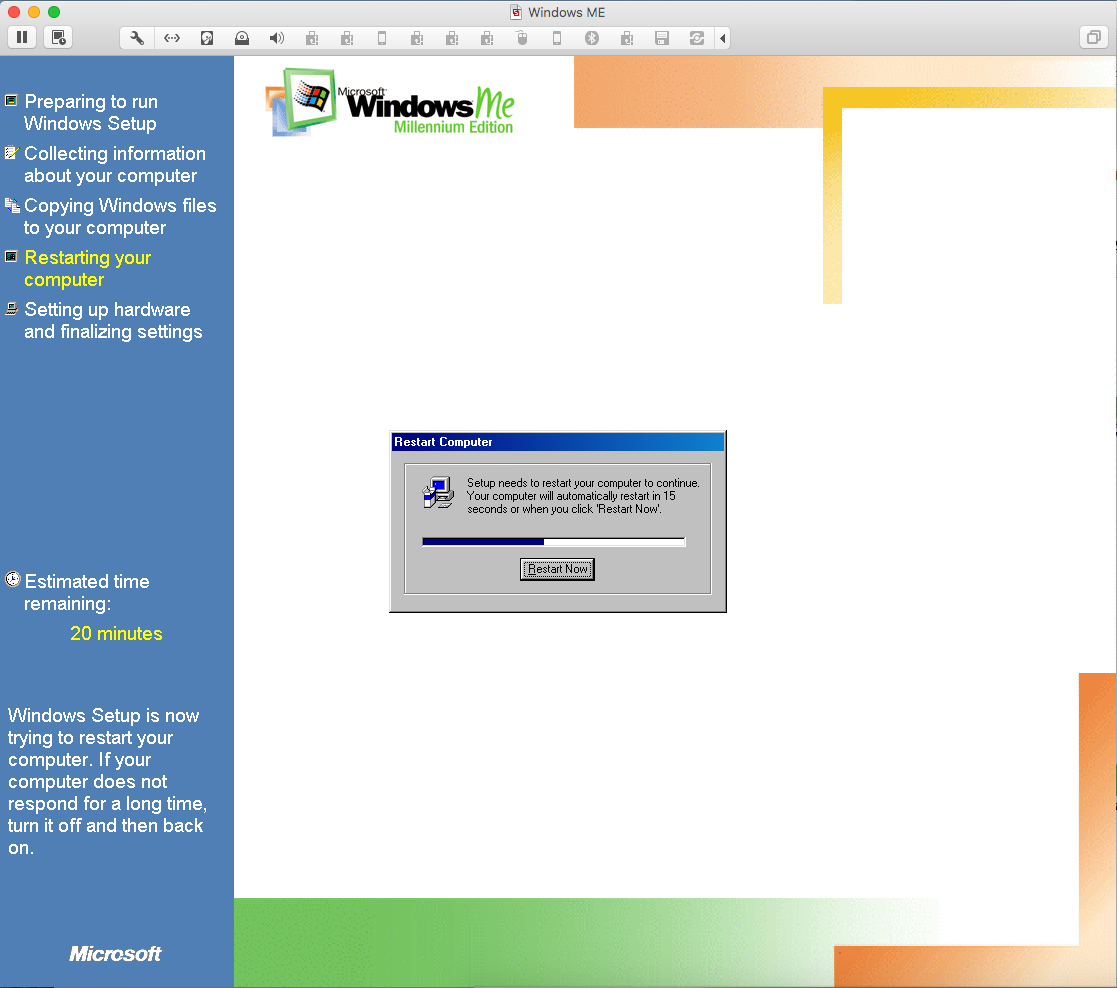Click the Restart Now button
1117x988 pixels.
coord(557,569)
